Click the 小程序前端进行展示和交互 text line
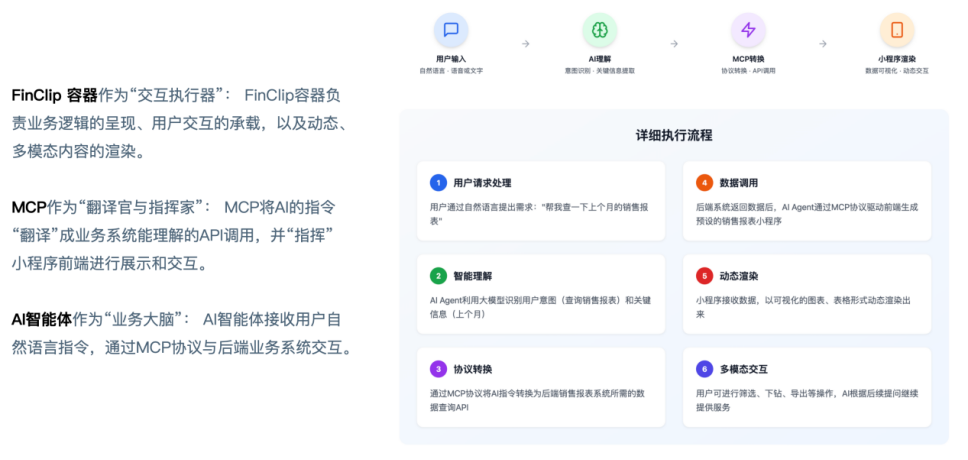 tap(109, 264)
